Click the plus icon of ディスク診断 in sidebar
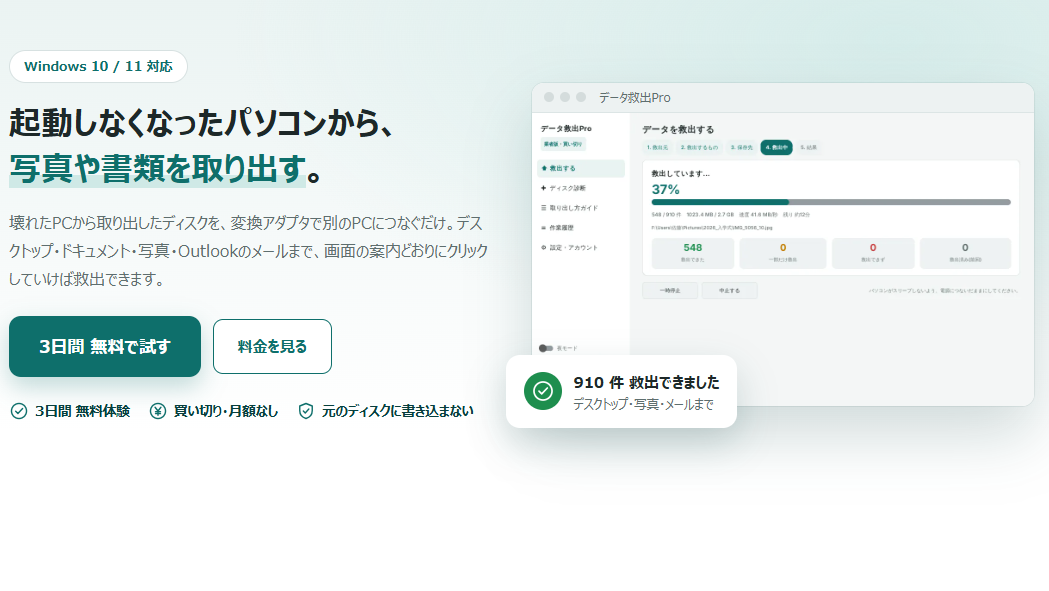 (x=544, y=188)
